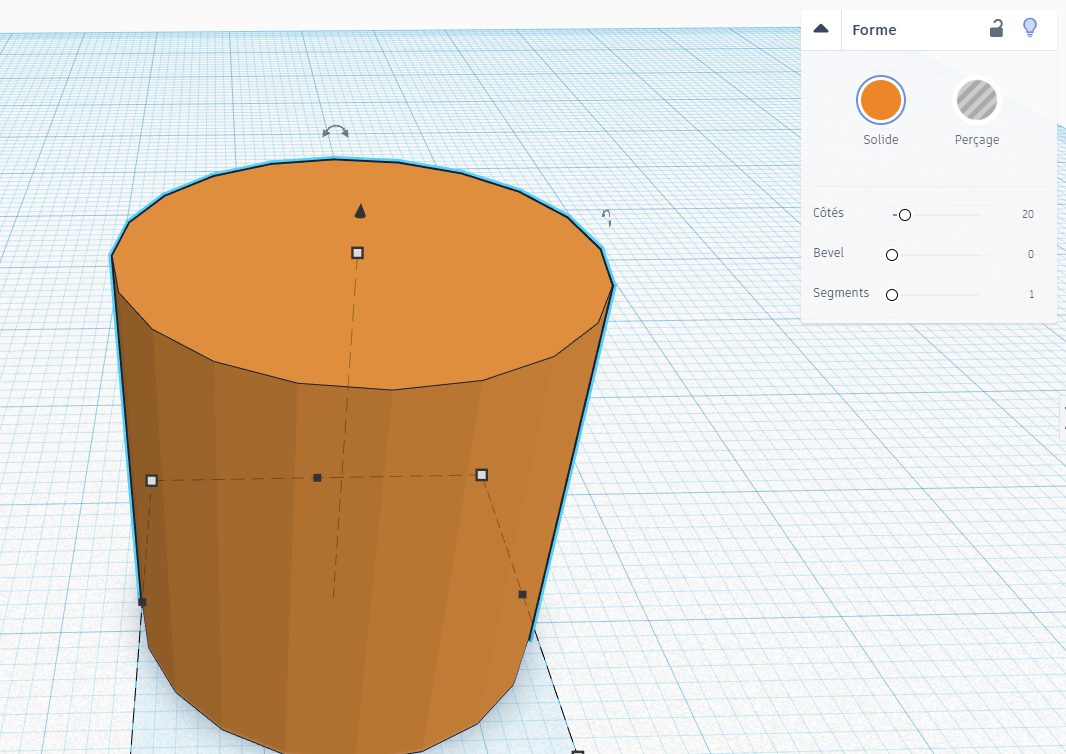Viewport: 1066px width, 754px height.
Task: Click the Segments label
Action: pos(841,293)
